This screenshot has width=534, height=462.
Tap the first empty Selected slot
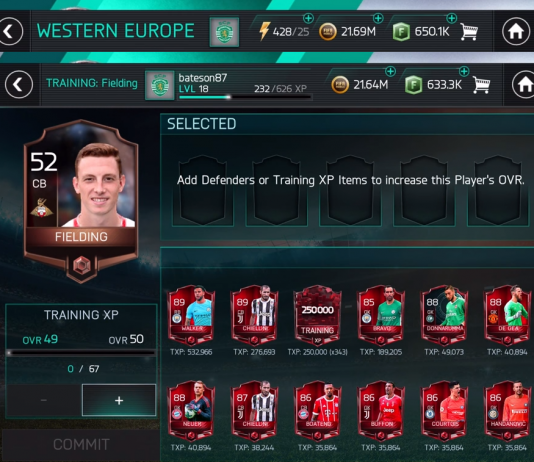pyautogui.click(x=203, y=190)
